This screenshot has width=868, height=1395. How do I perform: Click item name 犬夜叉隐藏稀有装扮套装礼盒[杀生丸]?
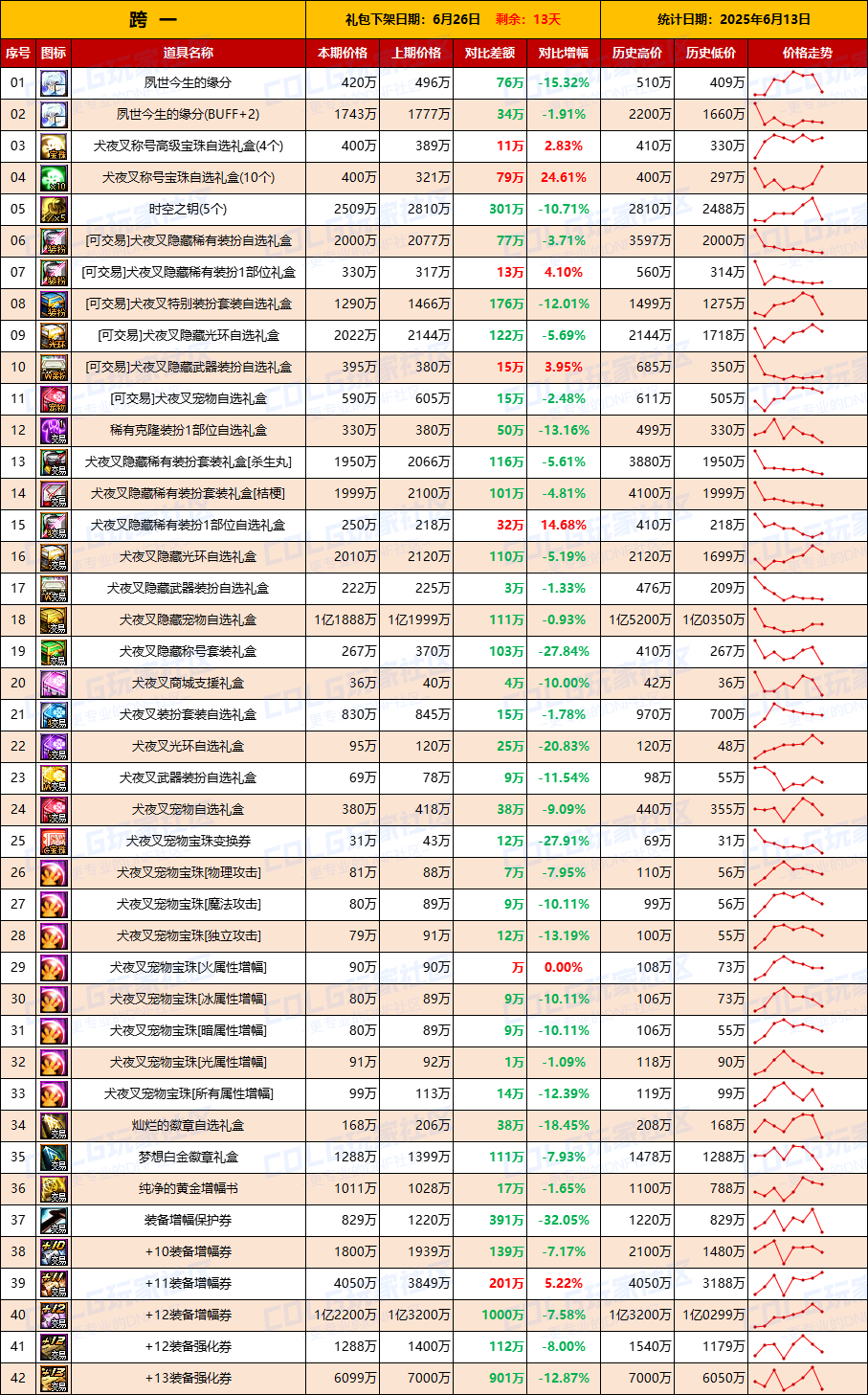click(189, 461)
